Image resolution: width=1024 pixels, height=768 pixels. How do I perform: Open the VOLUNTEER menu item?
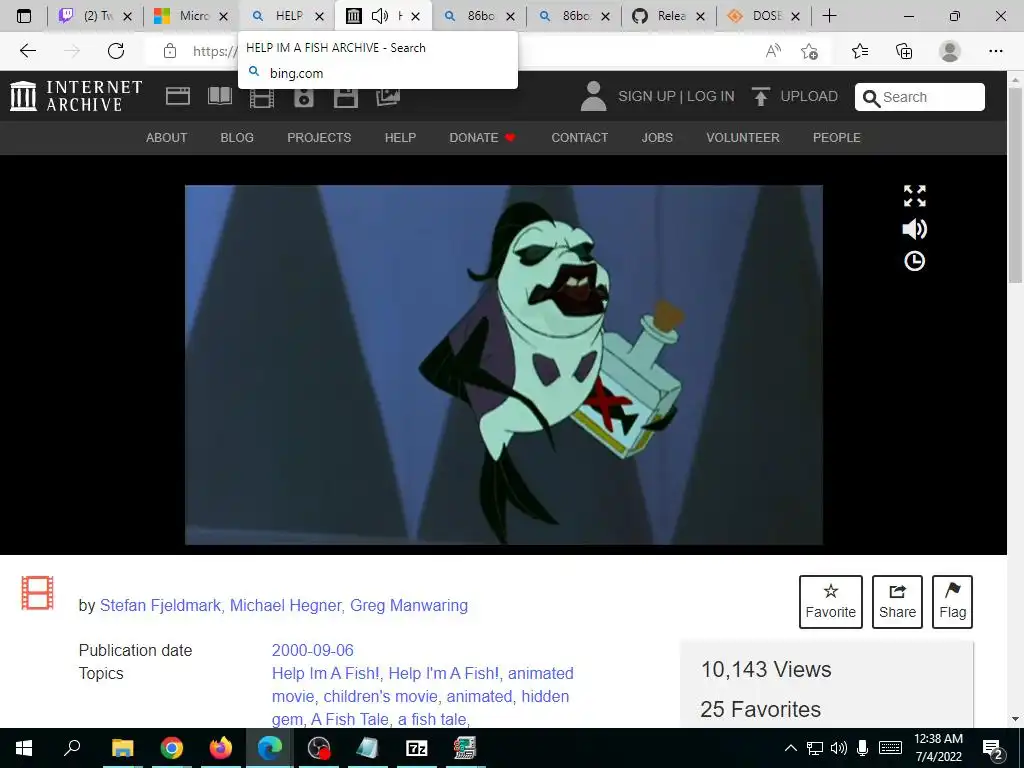[x=743, y=138]
